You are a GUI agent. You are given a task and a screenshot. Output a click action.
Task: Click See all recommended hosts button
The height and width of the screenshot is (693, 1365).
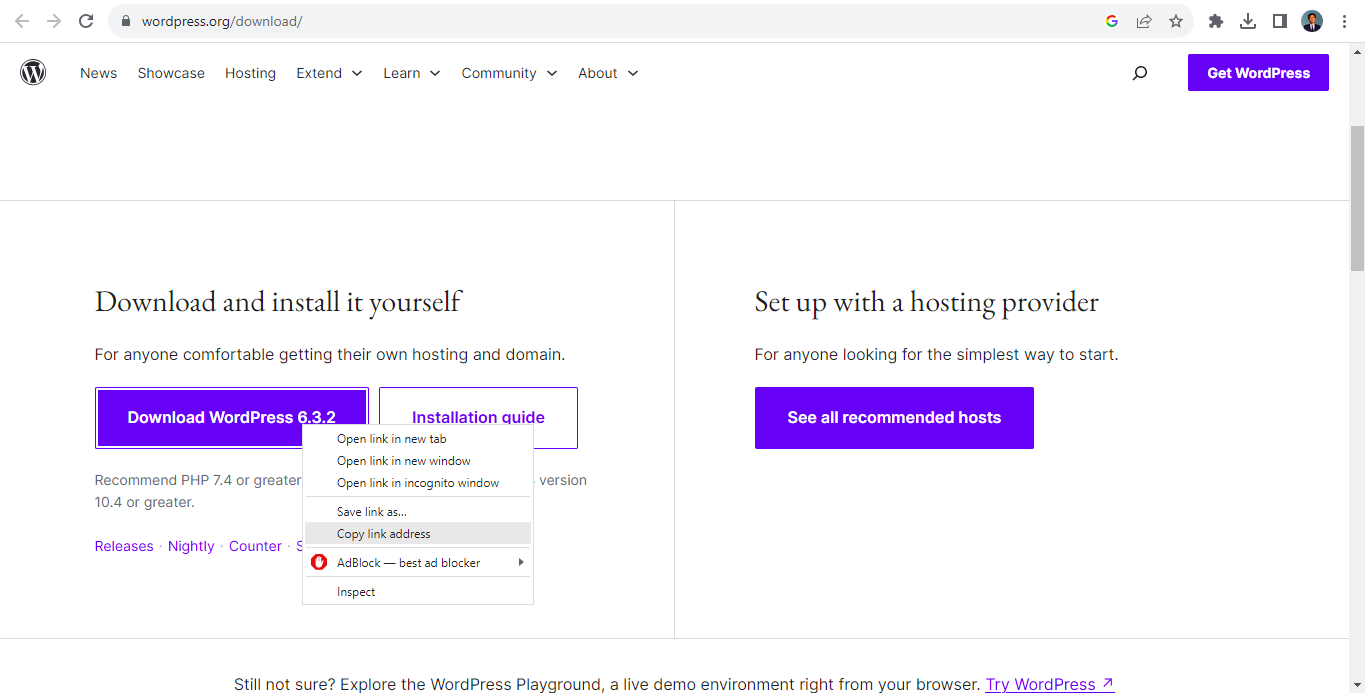click(x=894, y=418)
